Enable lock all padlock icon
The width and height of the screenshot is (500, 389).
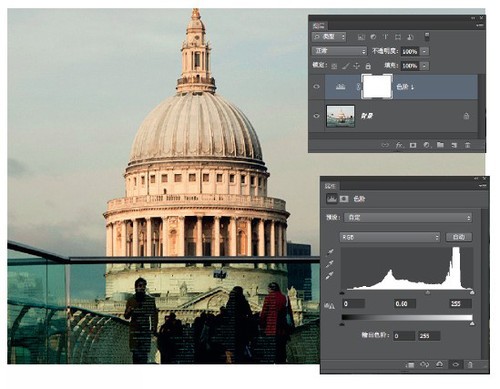[368, 66]
